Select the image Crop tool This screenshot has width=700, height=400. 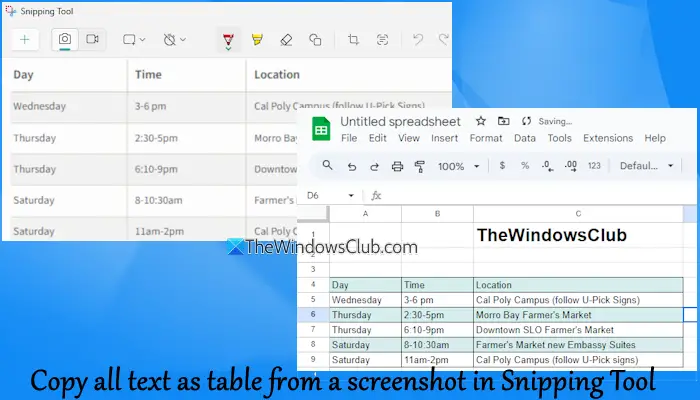pyautogui.click(x=353, y=40)
